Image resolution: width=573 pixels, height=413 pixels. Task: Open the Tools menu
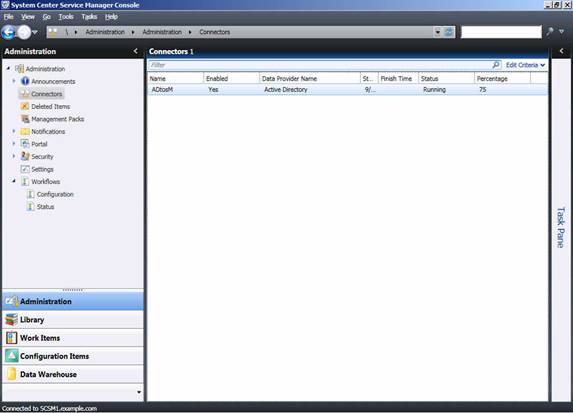click(x=66, y=17)
